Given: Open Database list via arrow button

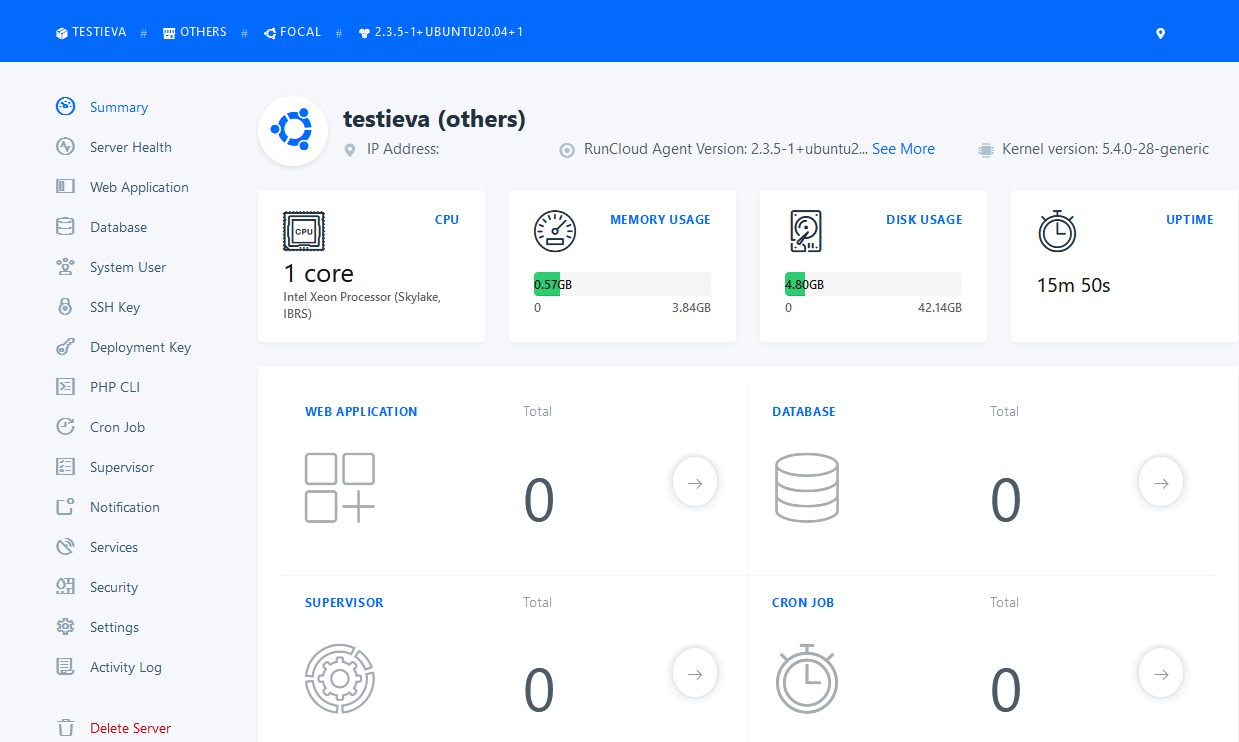Looking at the screenshot, I should [x=1161, y=483].
